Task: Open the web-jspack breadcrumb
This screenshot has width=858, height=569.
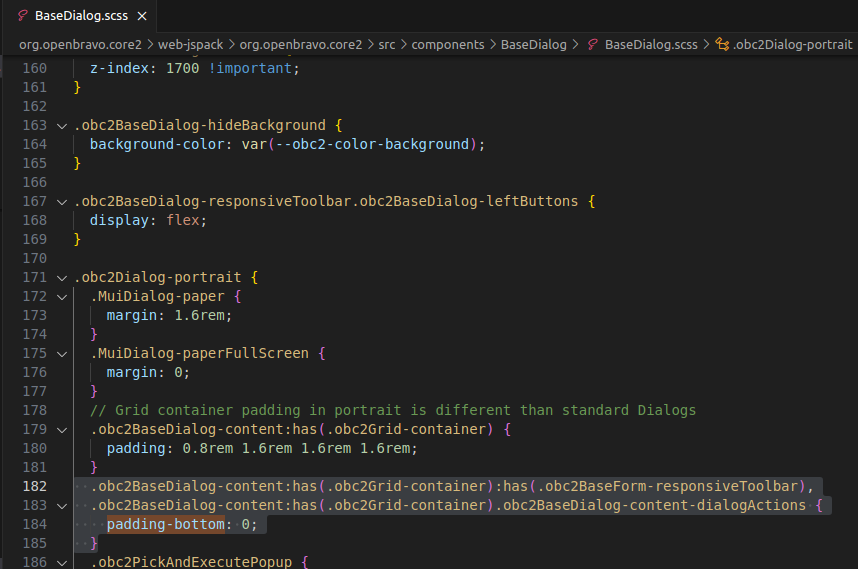Action: (x=190, y=45)
